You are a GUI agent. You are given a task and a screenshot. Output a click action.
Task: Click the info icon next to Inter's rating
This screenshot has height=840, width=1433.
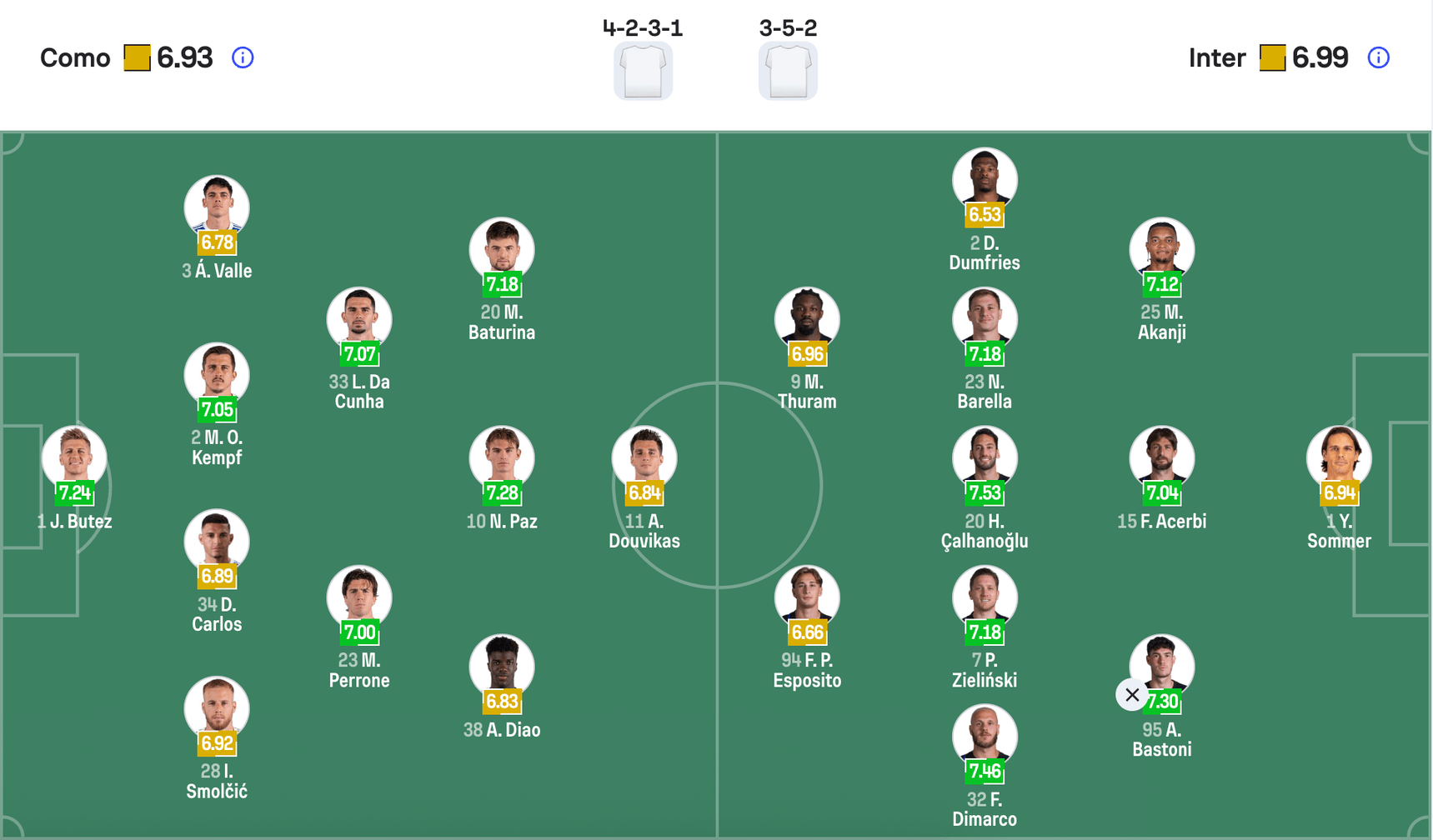[1378, 57]
